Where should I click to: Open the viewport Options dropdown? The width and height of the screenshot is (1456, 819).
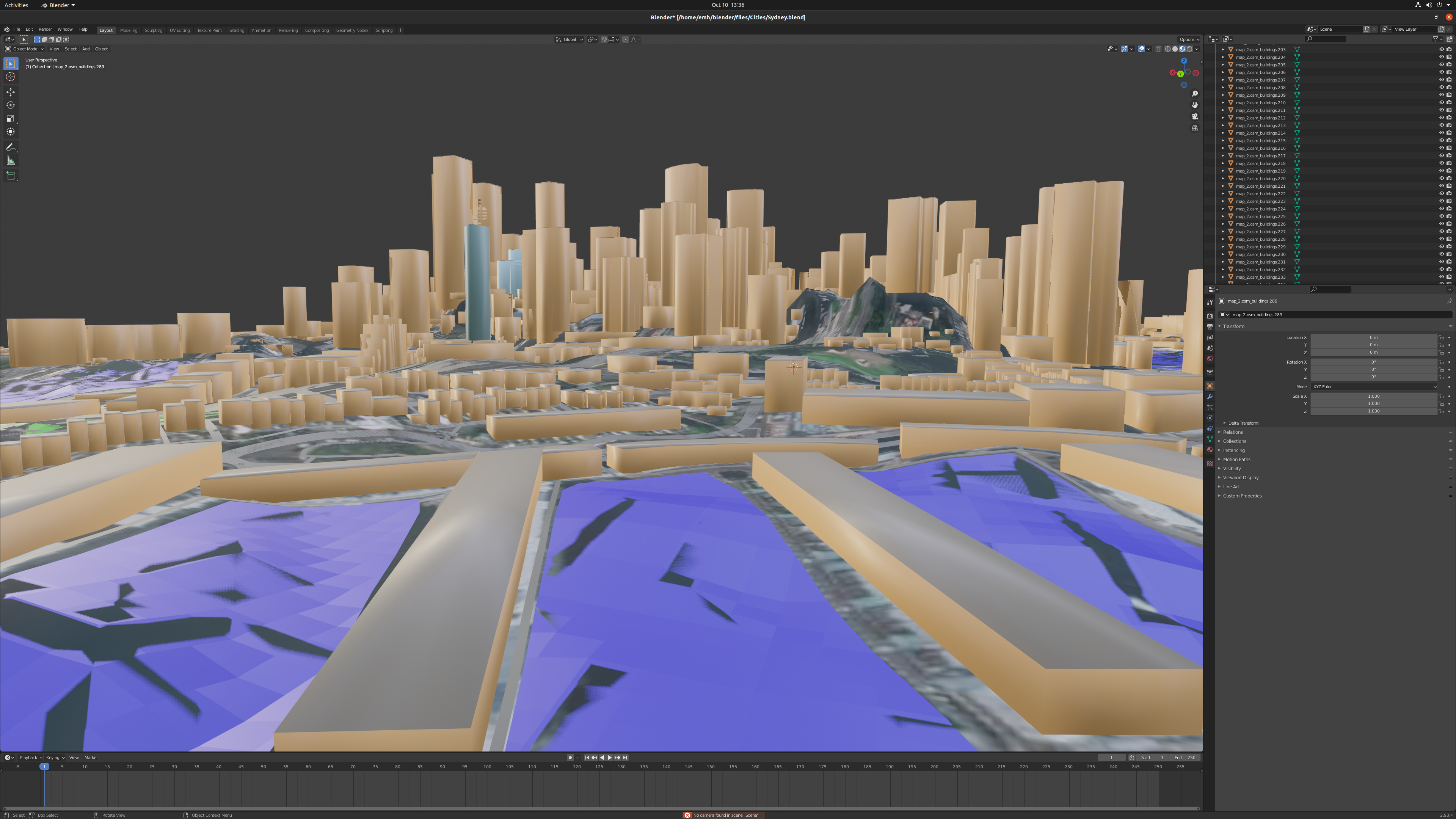1189,39
